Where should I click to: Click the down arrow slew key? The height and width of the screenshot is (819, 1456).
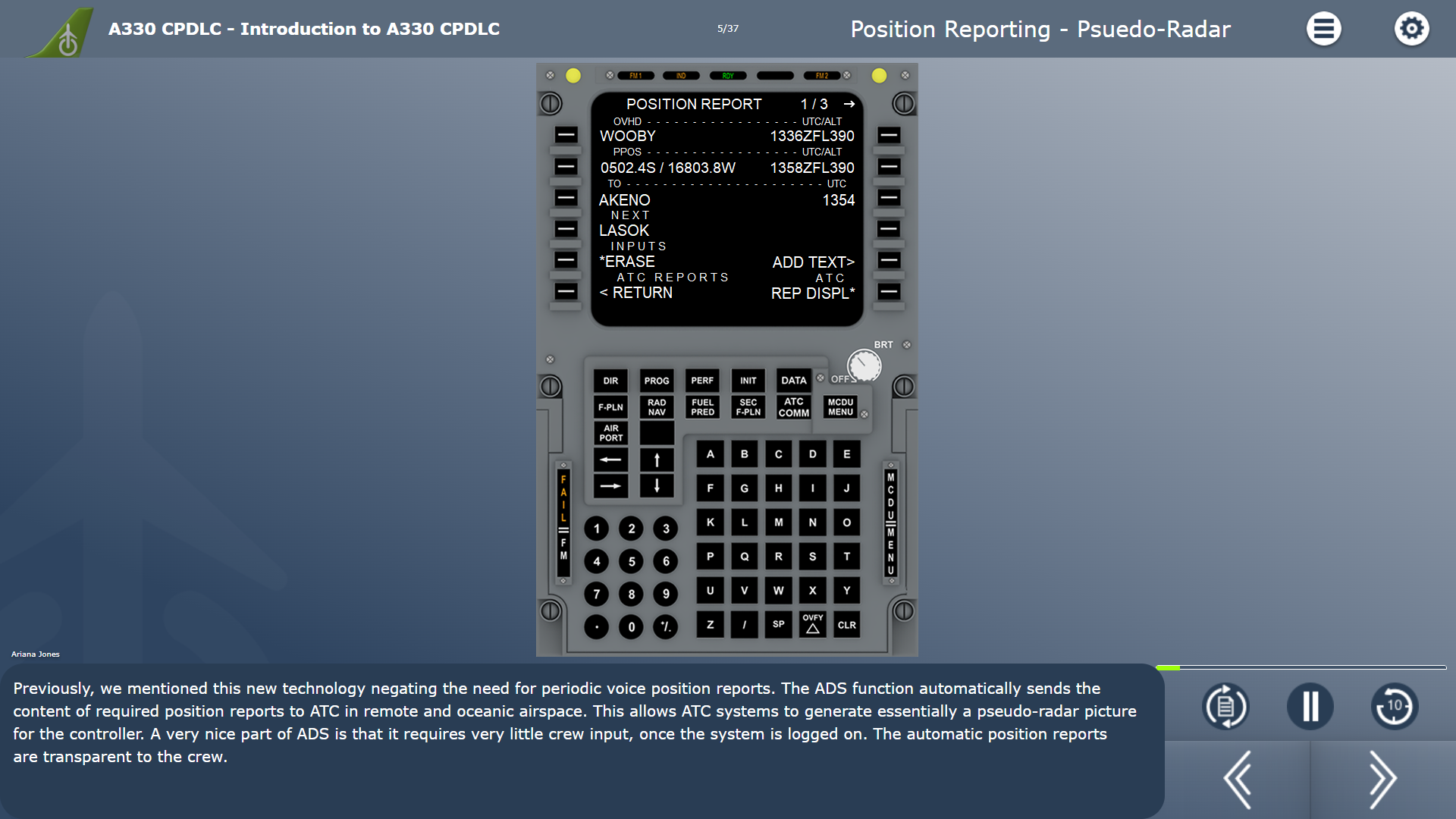pos(657,486)
